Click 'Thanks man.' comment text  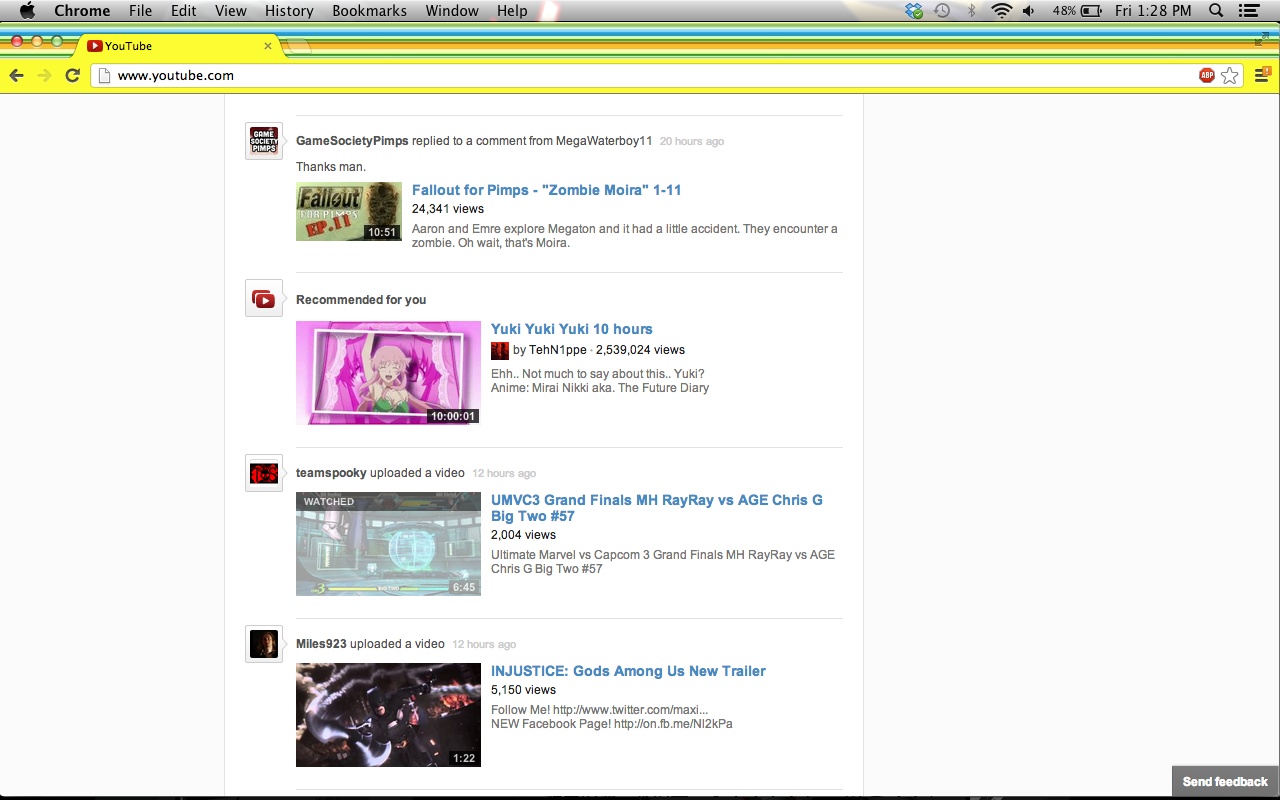331,167
